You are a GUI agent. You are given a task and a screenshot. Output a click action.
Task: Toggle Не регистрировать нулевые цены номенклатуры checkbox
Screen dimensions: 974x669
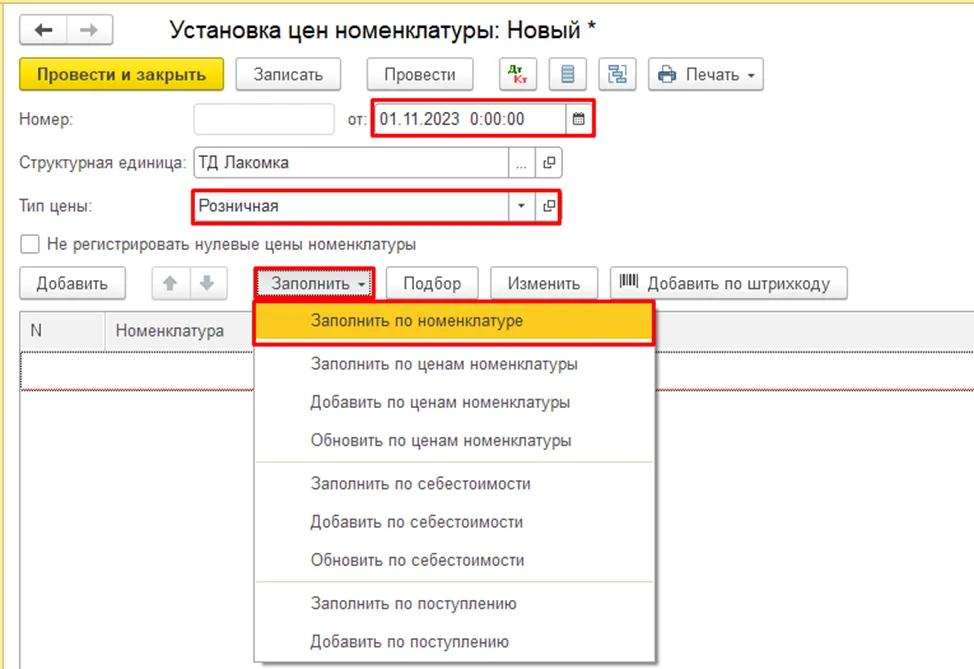pos(30,244)
